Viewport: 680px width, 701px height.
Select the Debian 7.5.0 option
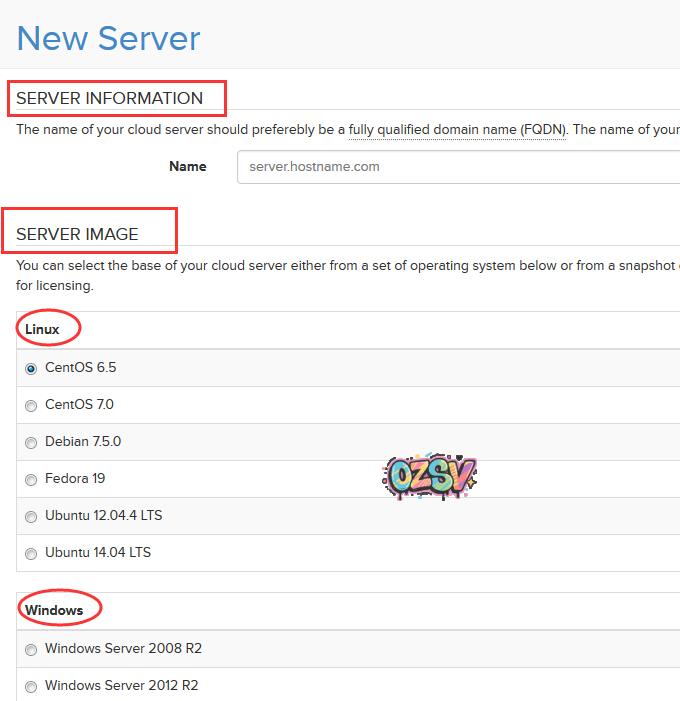(31, 442)
